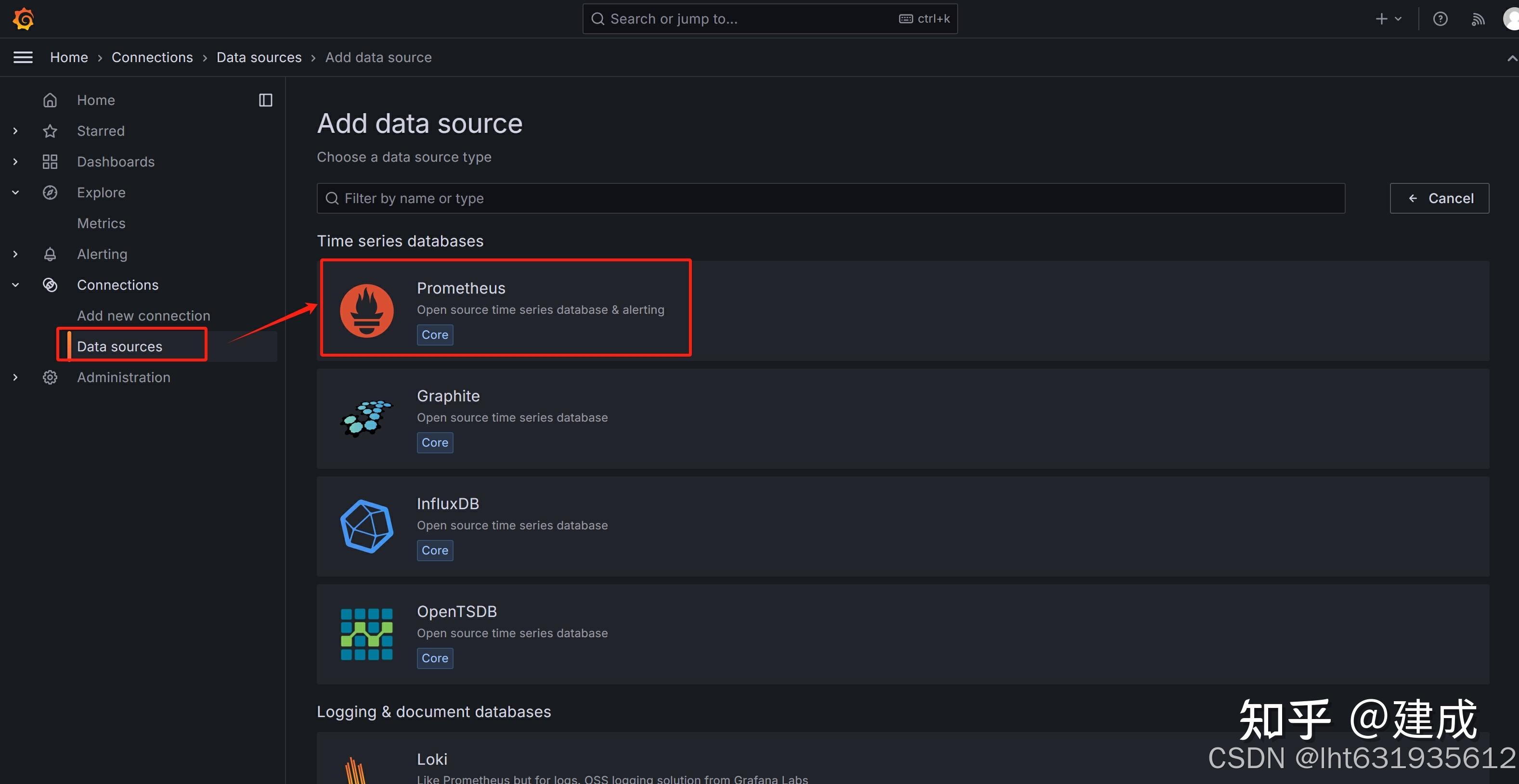Collapse the Connections section in sidebar
This screenshot has width=1519, height=784.
click(15, 285)
